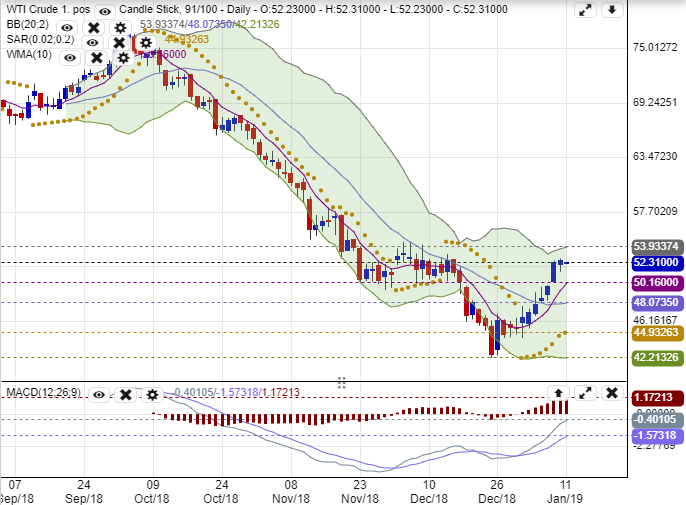Hide the BB(20;2) Bollinger Bands indicator
The image size is (686, 505).
coord(68,27)
